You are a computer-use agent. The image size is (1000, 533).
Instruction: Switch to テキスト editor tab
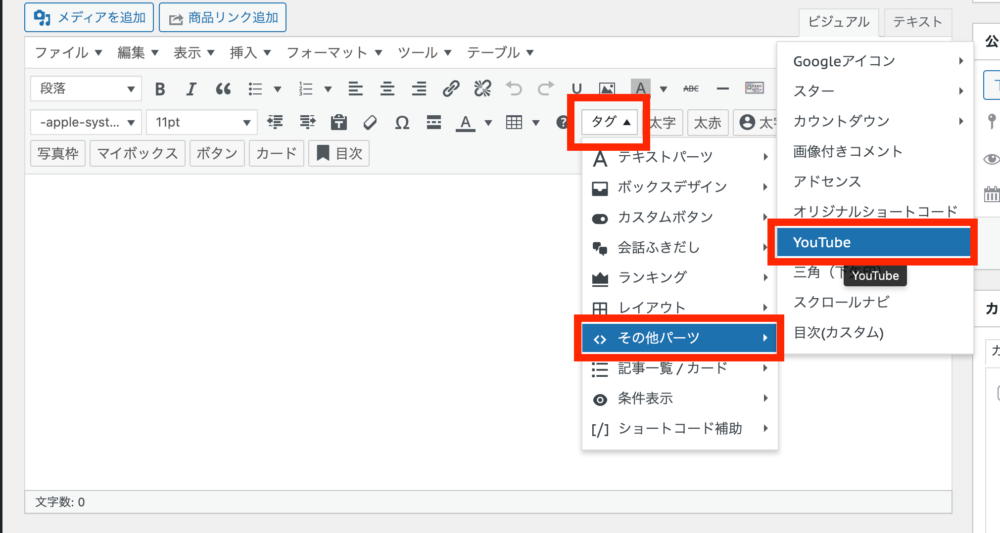click(917, 22)
